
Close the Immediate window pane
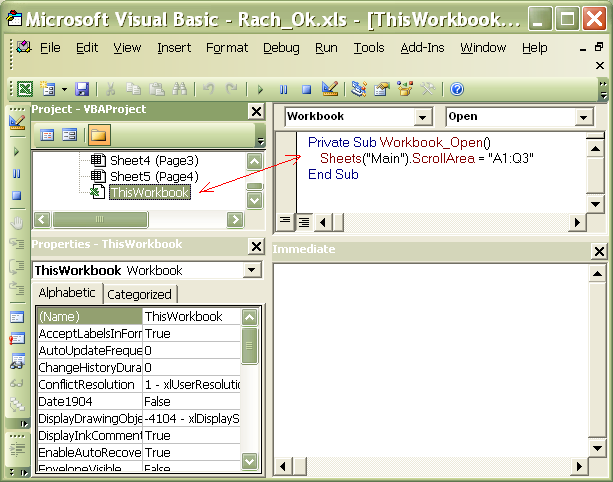tap(598, 251)
